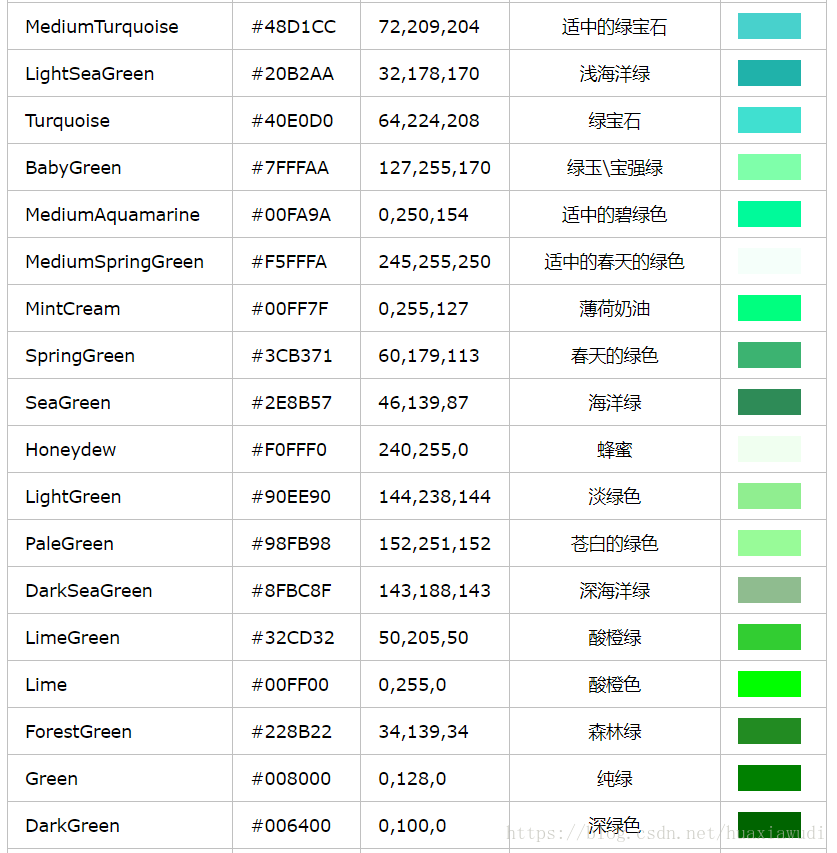Pick the MintCream row color swatch

click(x=769, y=308)
